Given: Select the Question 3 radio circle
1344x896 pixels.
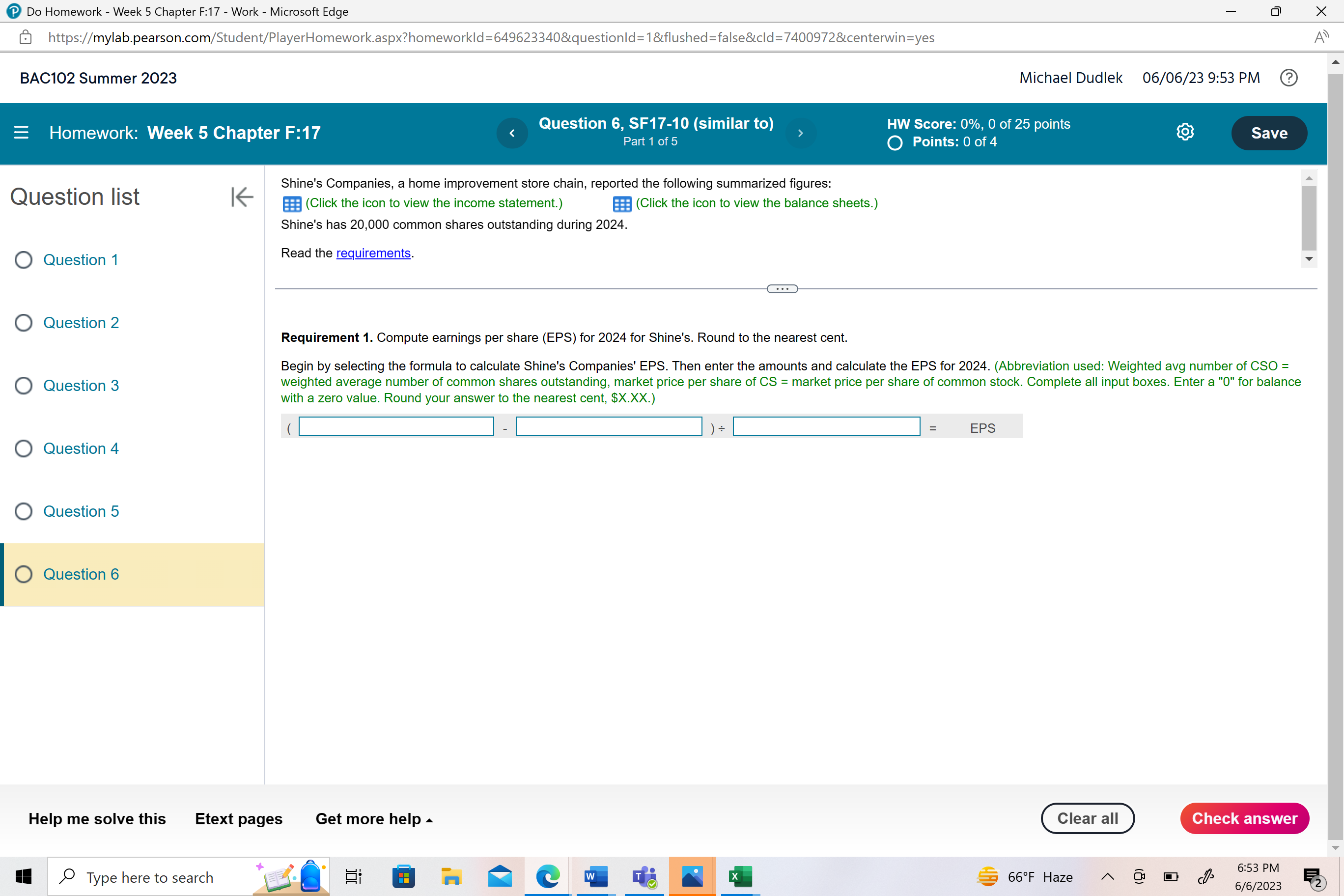Looking at the screenshot, I should click(x=24, y=386).
